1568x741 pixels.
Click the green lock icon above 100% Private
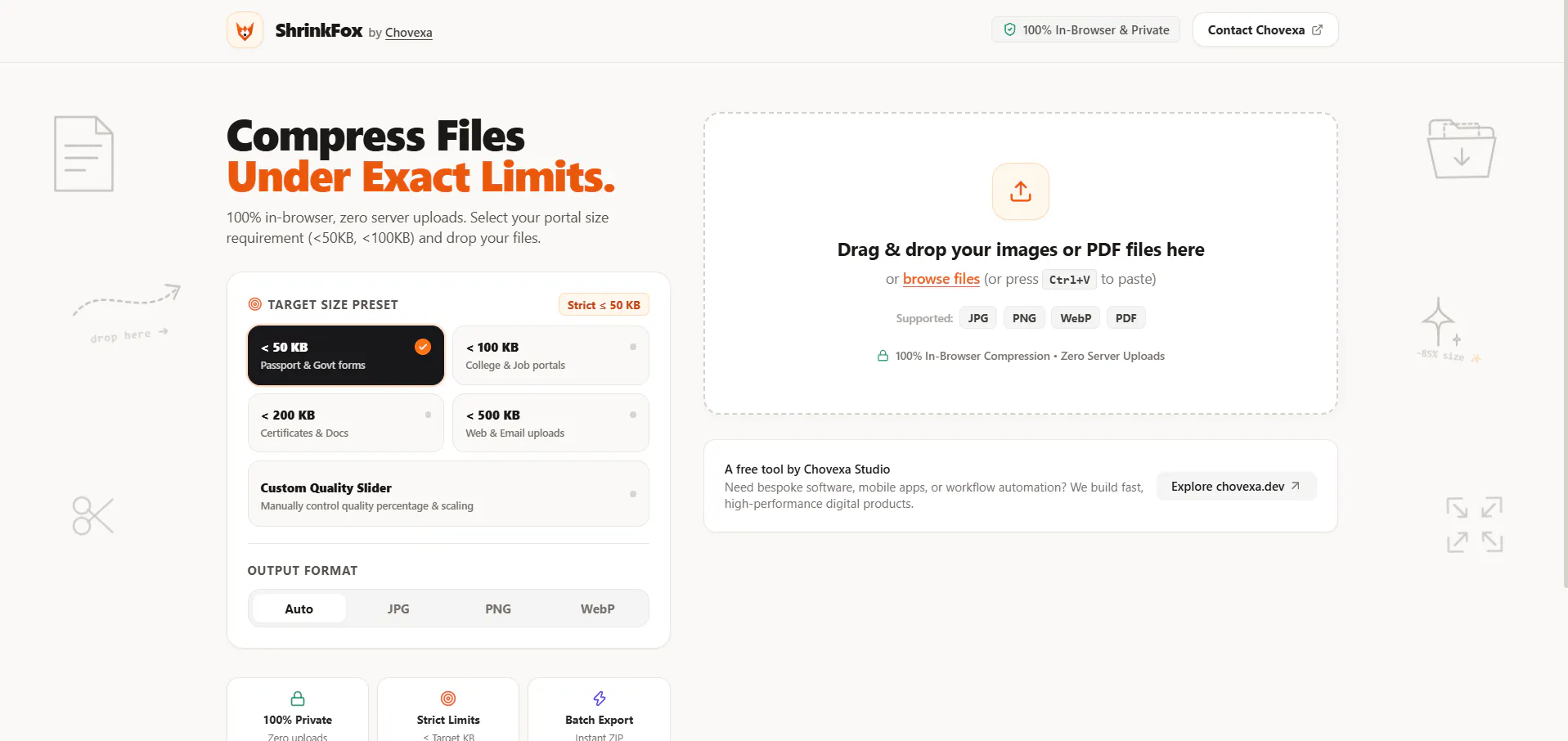coord(298,698)
